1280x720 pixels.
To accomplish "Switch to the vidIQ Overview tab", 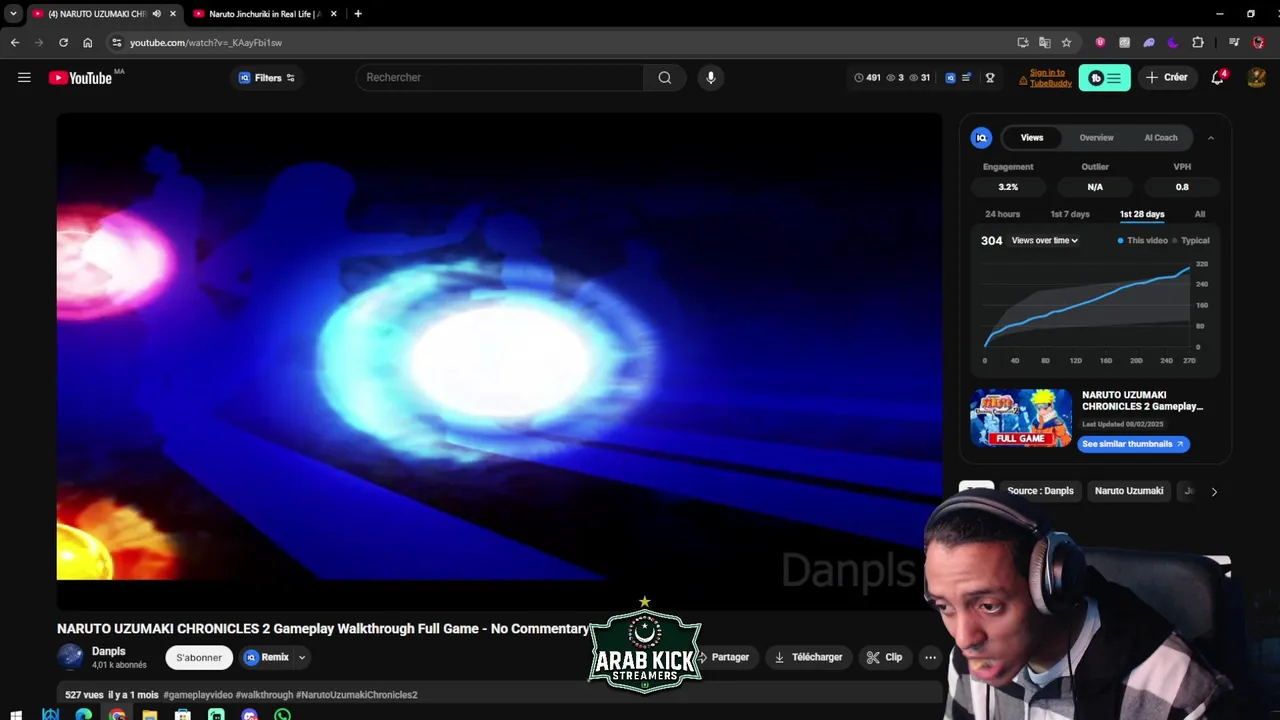I will tap(1096, 138).
